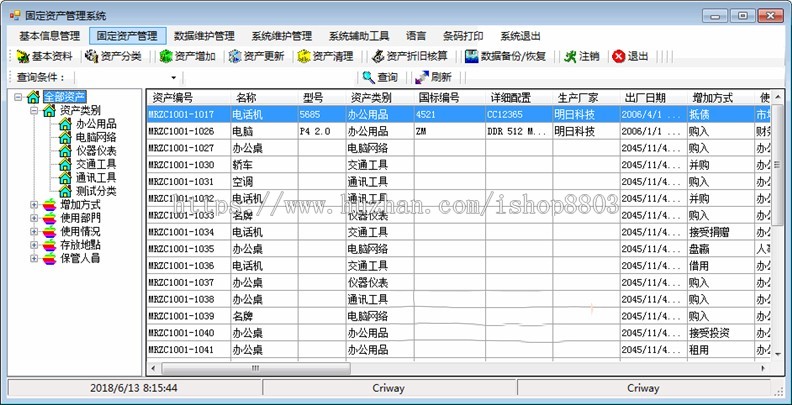Viewport: 792px width, 405px height.
Task: Click the 资产增加 toolbar icon
Action: tap(166, 57)
